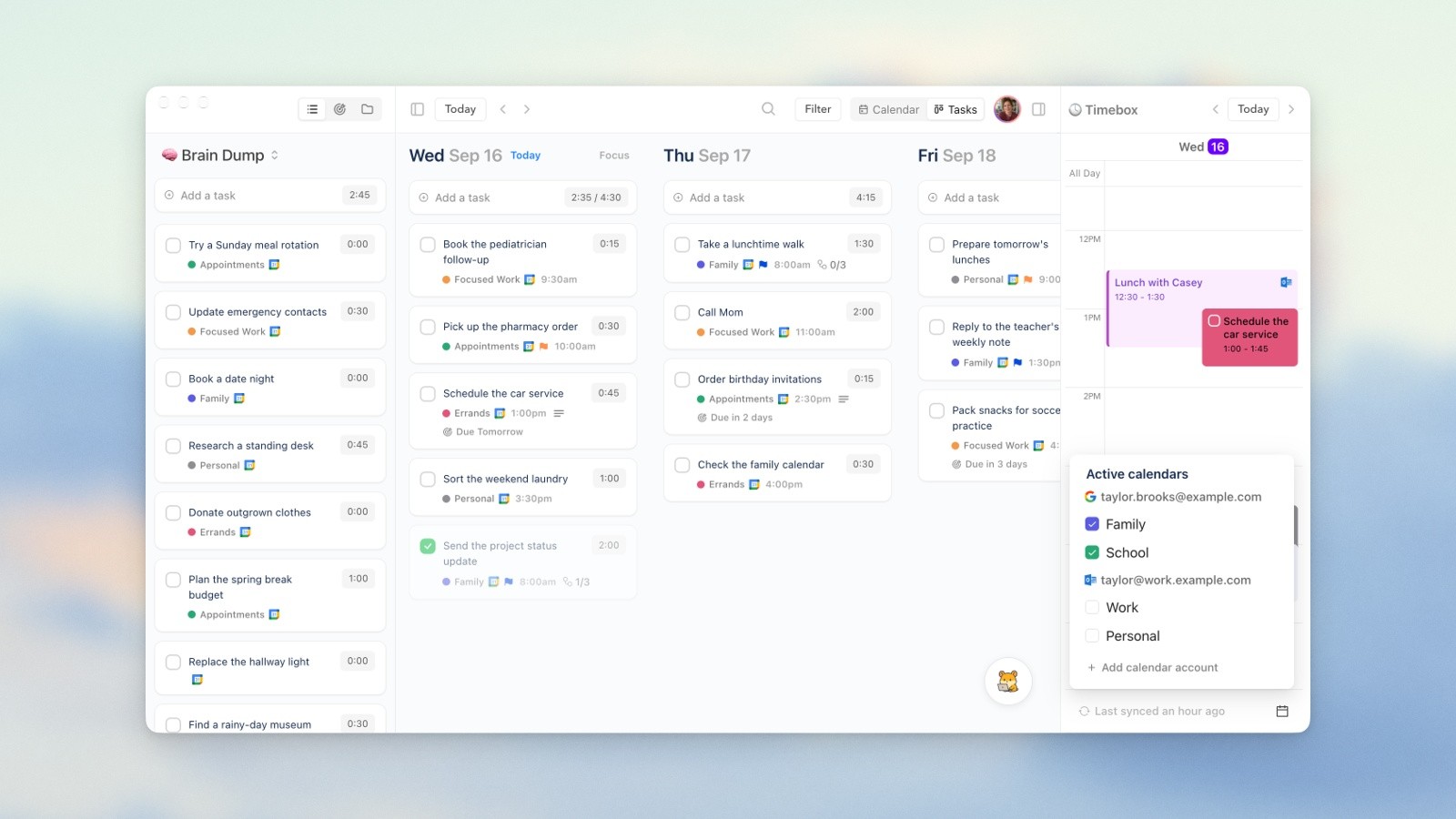Open time estimate 0:45 on car service task

pos(609,393)
